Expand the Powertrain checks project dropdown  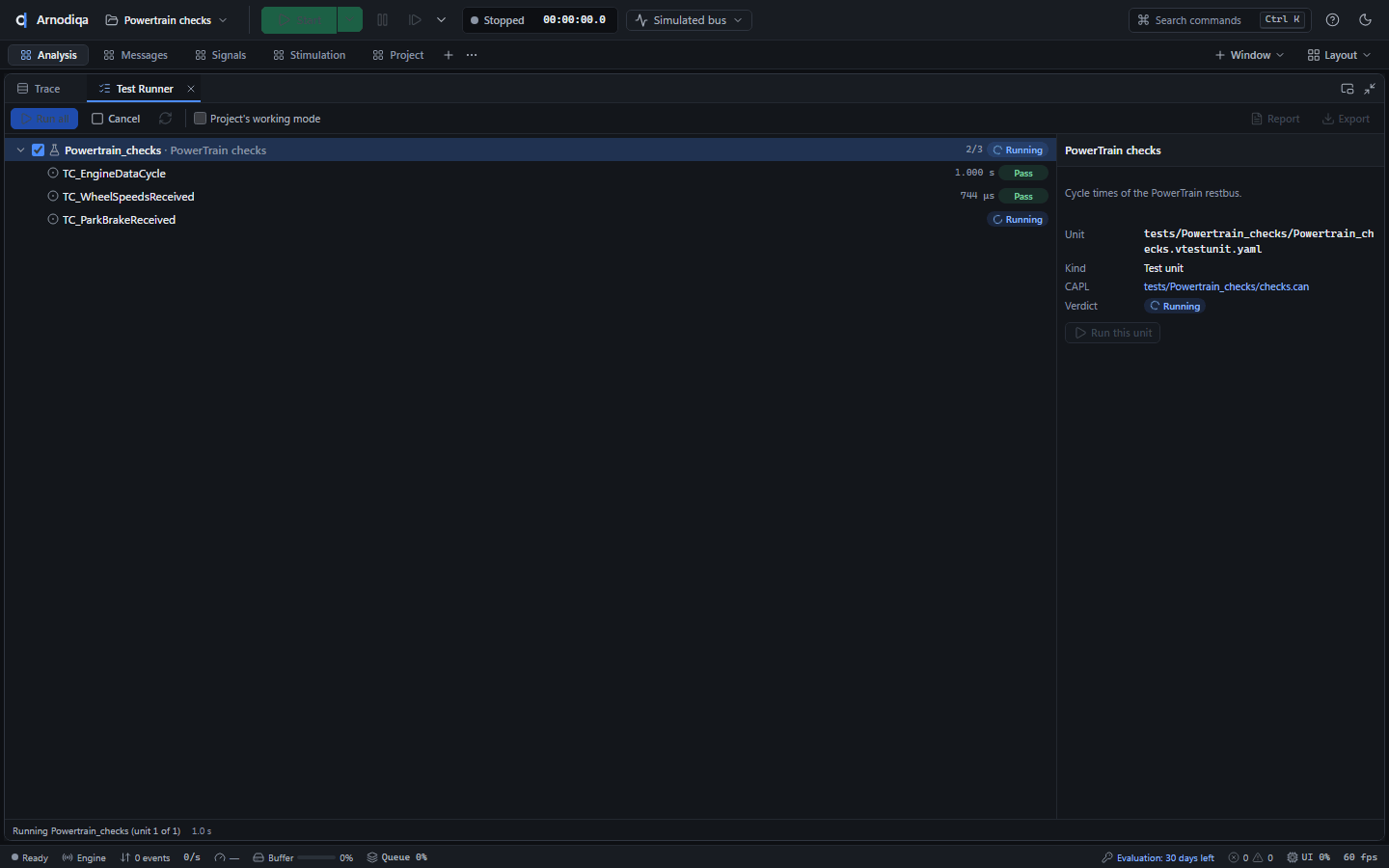point(166,20)
